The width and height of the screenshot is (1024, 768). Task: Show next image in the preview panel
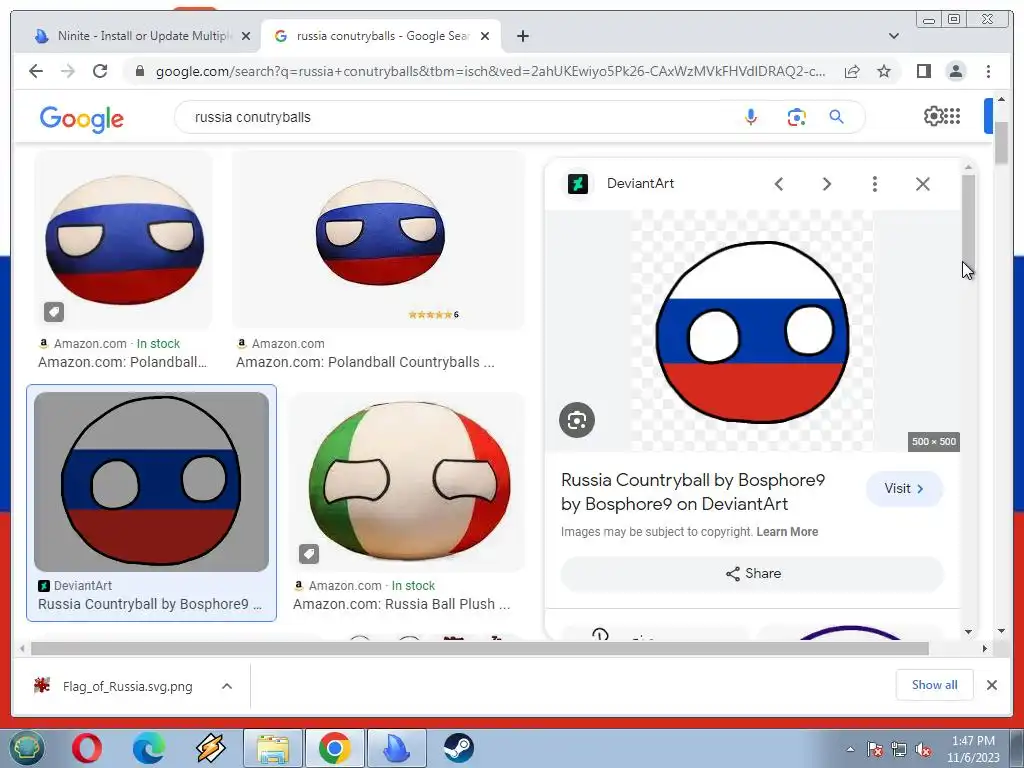coord(827,184)
